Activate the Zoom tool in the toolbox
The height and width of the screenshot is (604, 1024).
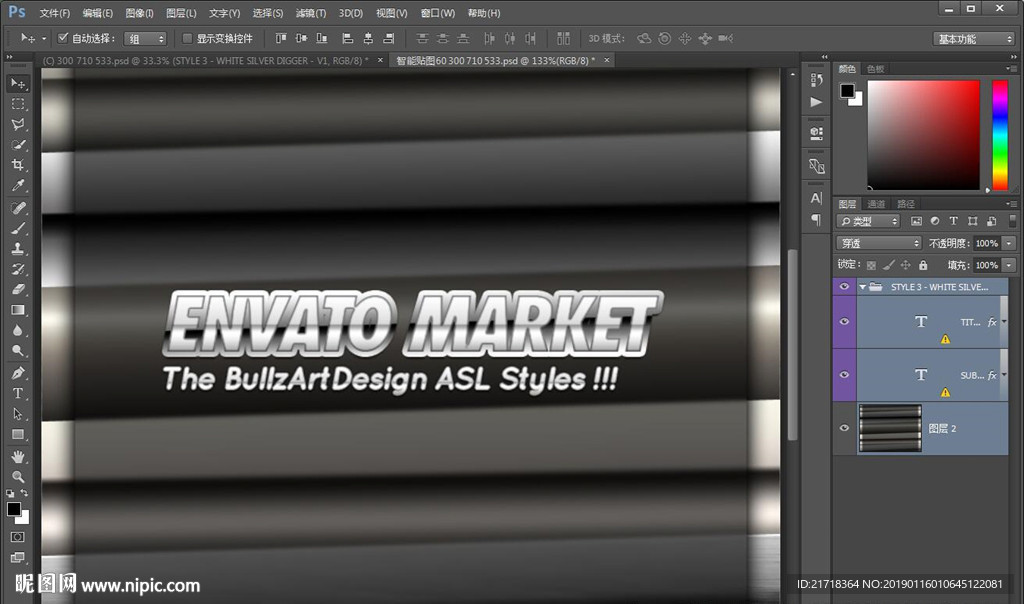point(18,477)
